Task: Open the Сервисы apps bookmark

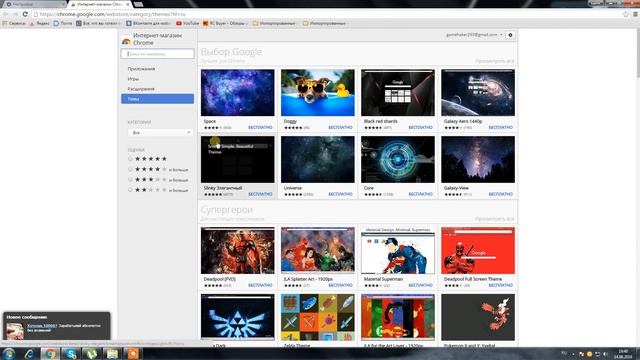Action: point(14,24)
